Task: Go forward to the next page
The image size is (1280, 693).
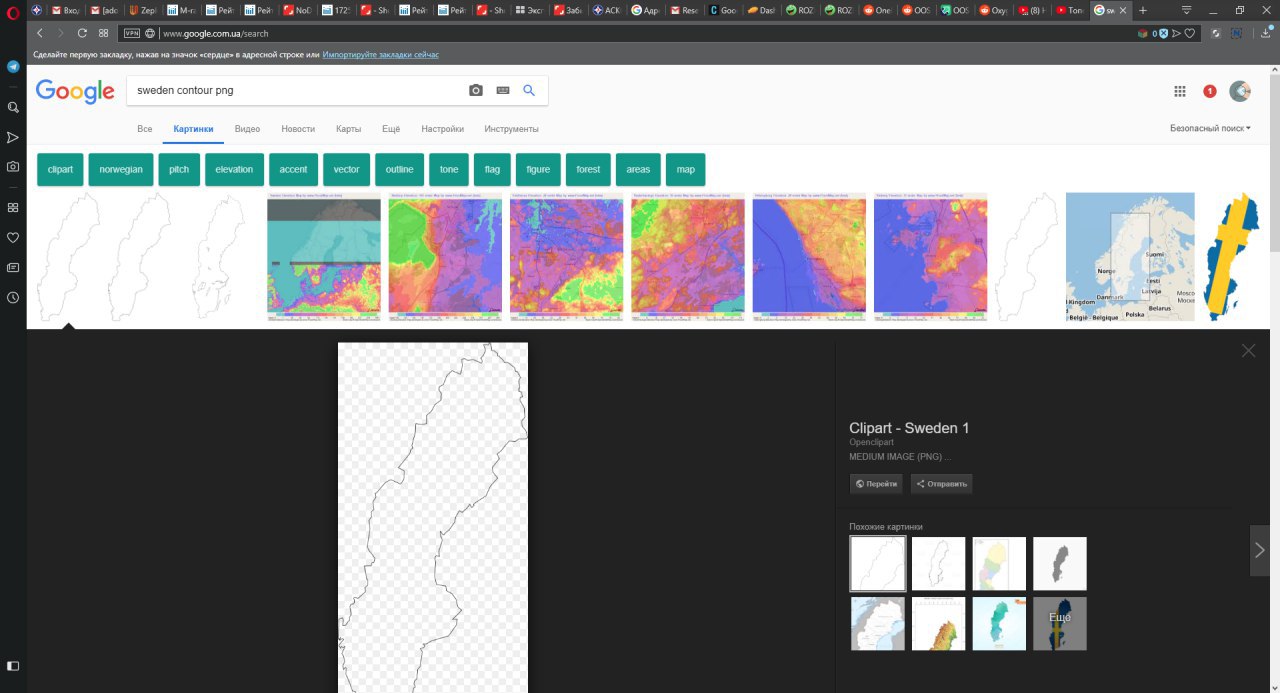Action: (x=60, y=33)
